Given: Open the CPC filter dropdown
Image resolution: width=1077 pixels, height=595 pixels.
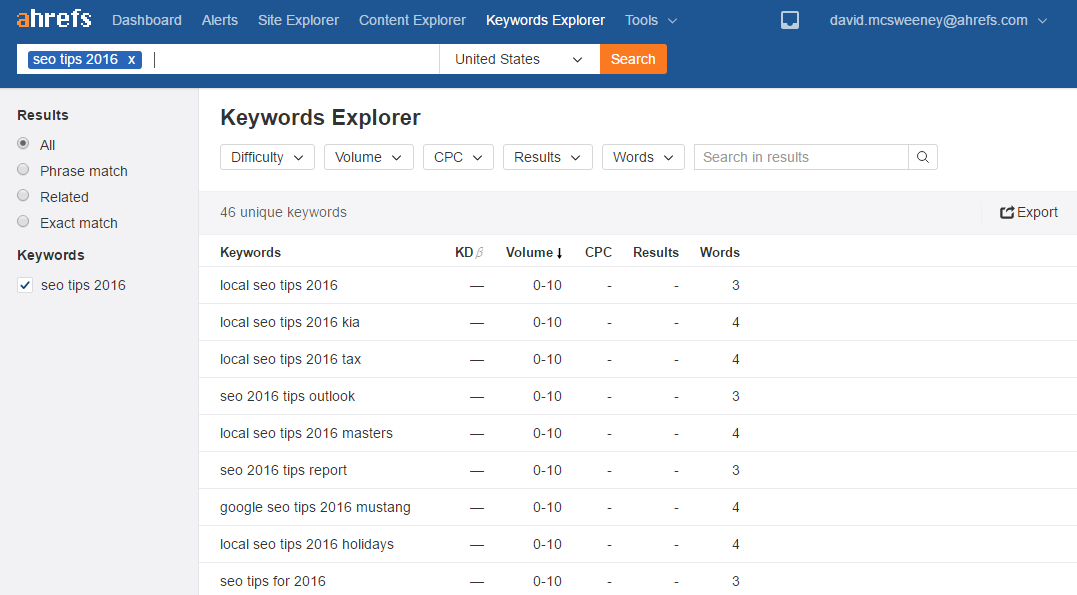Looking at the screenshot, I should [458, 157].
